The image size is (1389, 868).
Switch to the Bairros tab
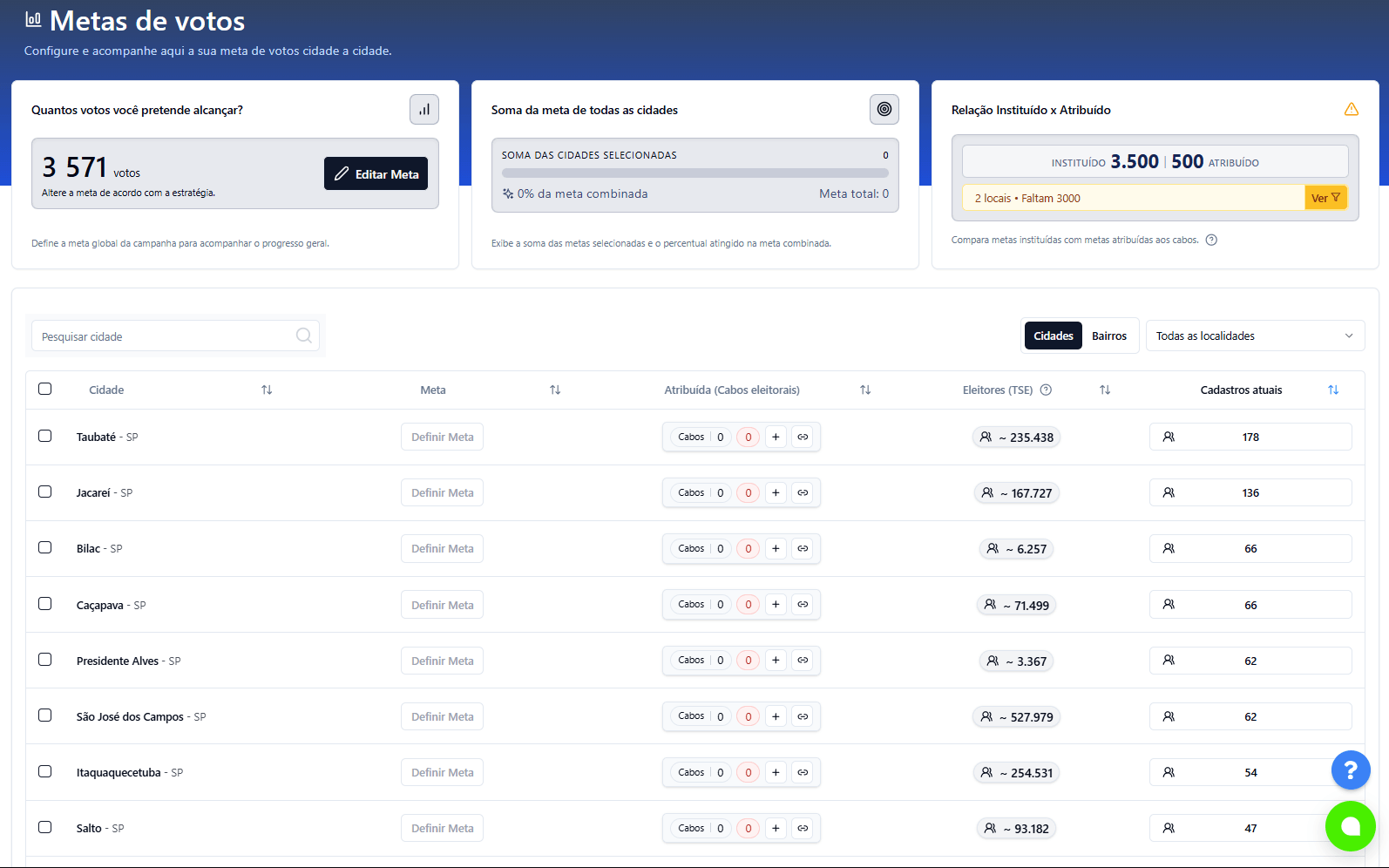[x=1109, y=336]
